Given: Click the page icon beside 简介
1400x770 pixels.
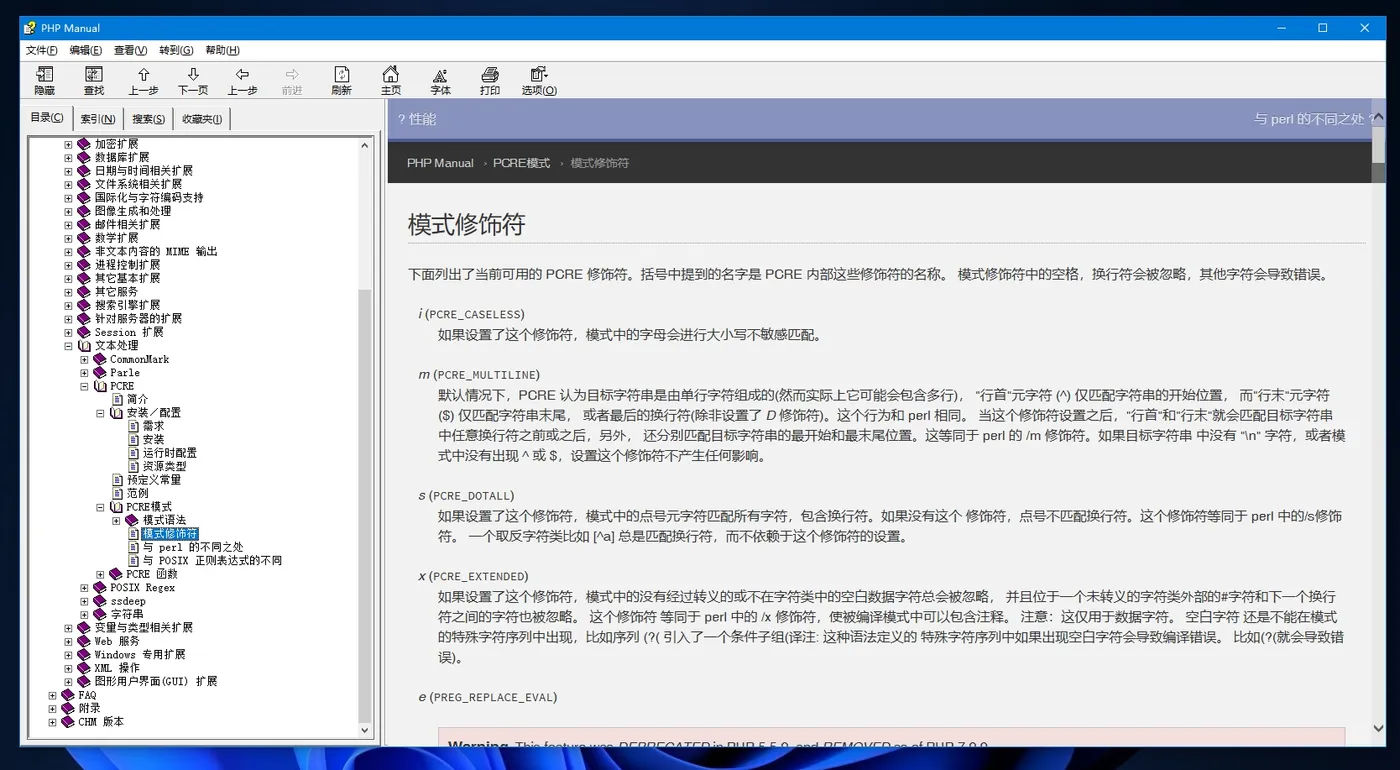Looking at the screenshot, I should pos(118,399).
